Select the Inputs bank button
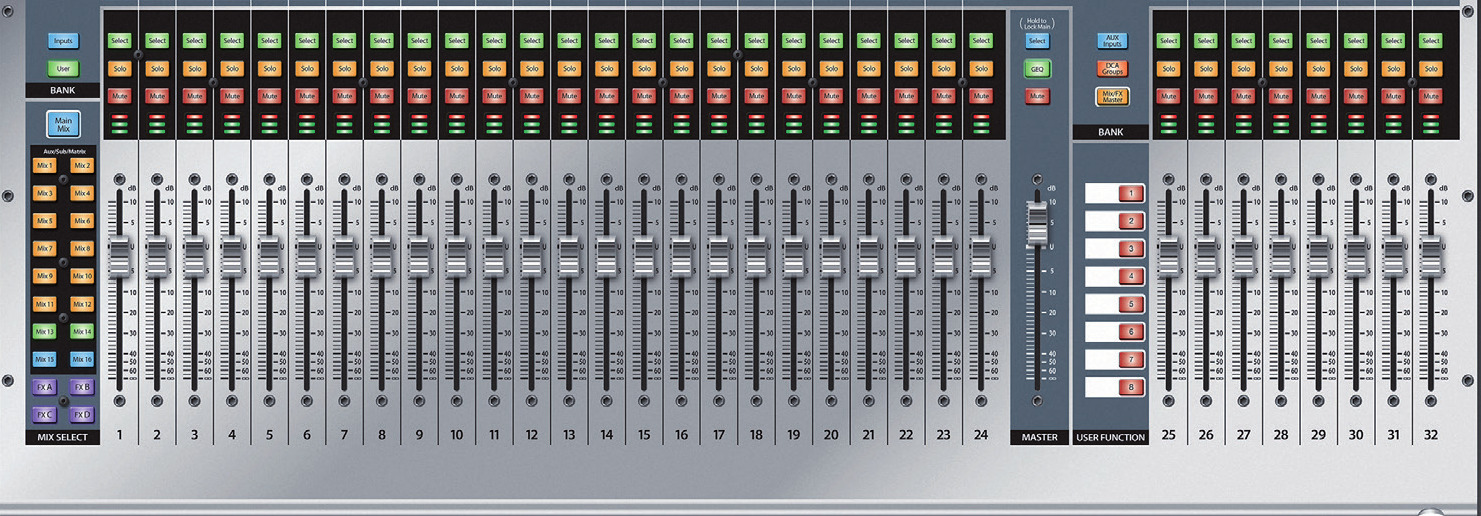The image size is (1481, 516). 62,41
